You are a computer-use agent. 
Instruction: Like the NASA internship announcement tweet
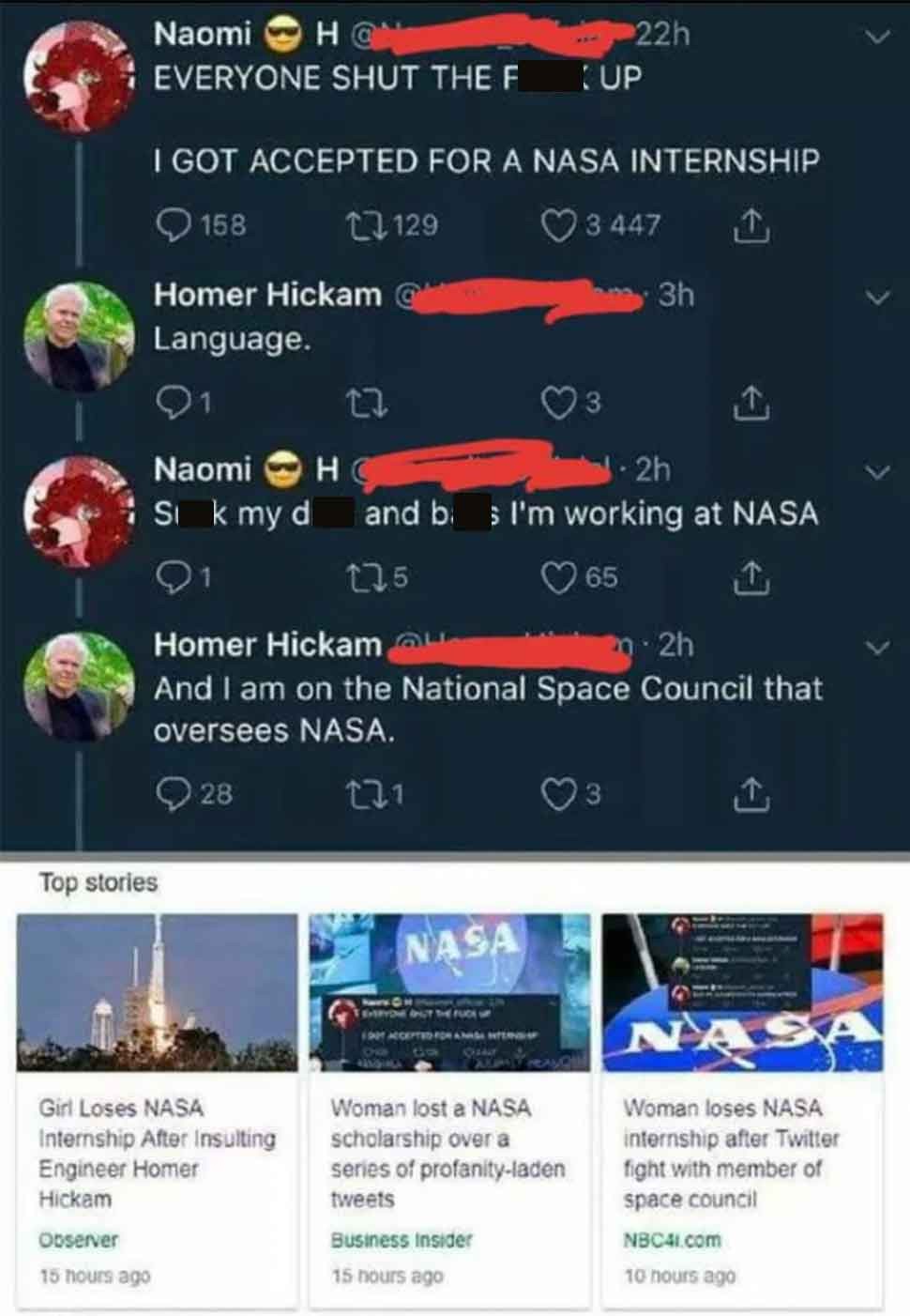click(x=558, y=224)
